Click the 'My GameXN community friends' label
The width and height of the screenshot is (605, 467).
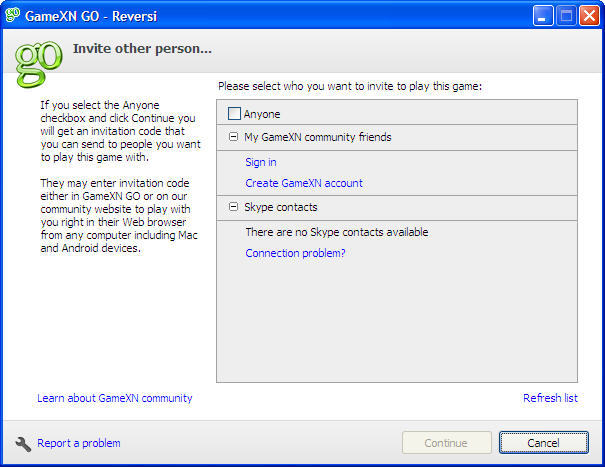(x=318, y=137)
